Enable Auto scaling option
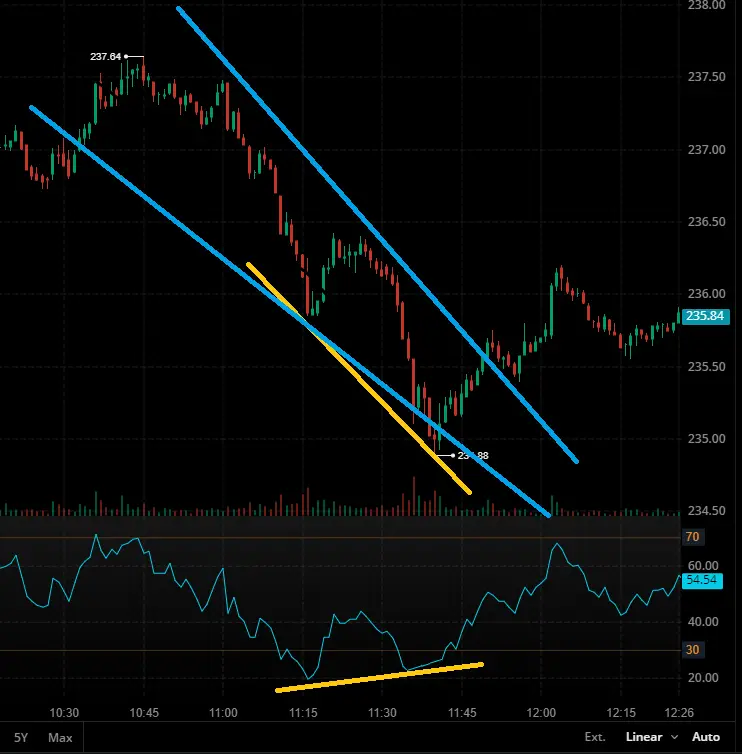The height and width of the screenshot is (754, 742). coord(705,737)
